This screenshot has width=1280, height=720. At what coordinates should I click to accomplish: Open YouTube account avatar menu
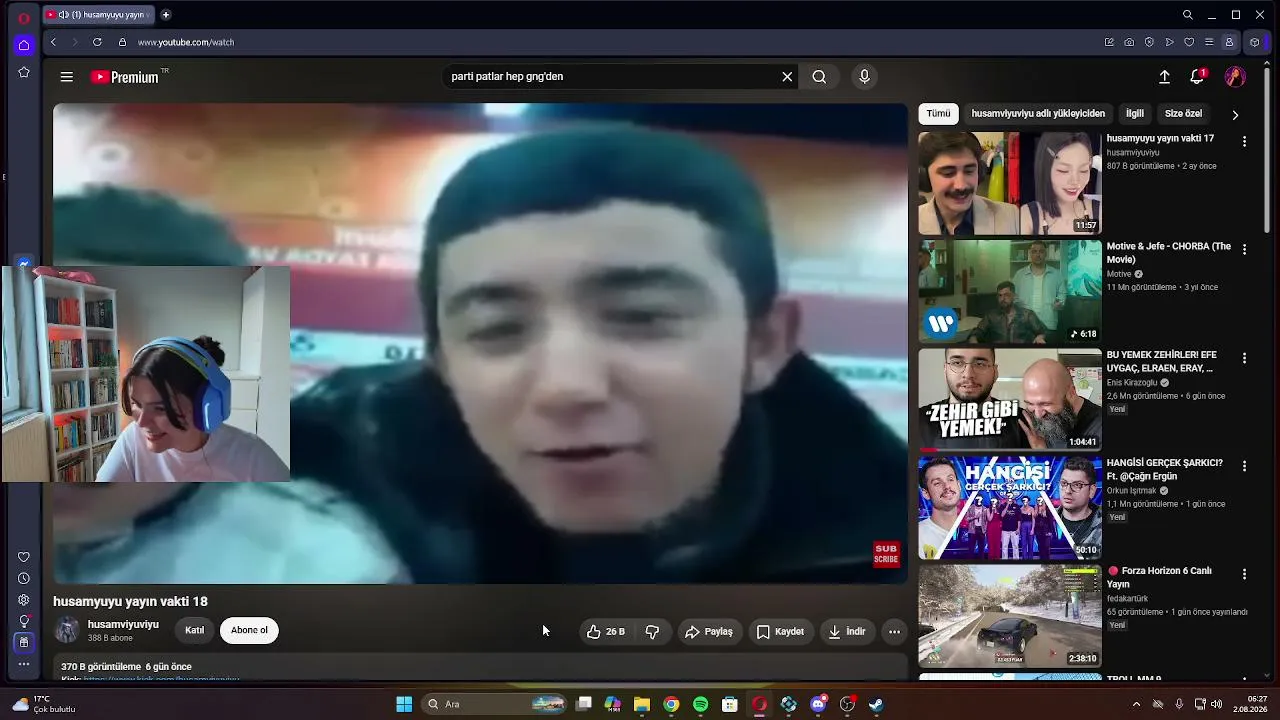(1235, 77)
